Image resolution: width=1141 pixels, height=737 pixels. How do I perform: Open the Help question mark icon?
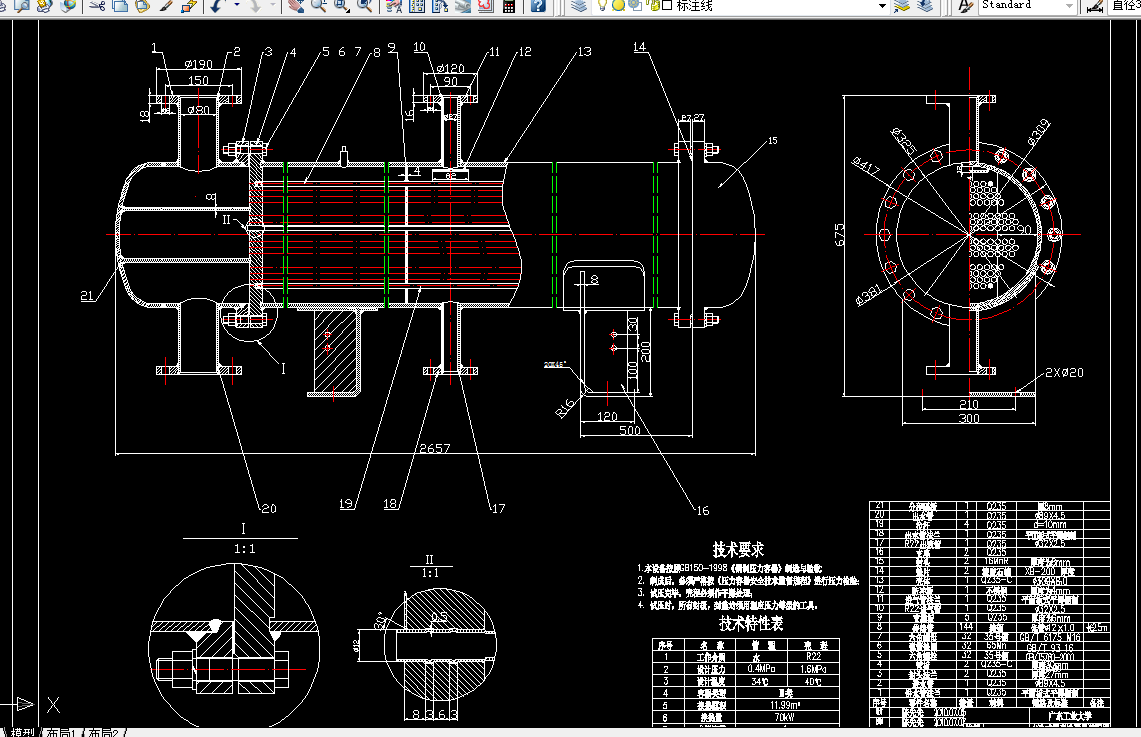[x=538, y=6]
